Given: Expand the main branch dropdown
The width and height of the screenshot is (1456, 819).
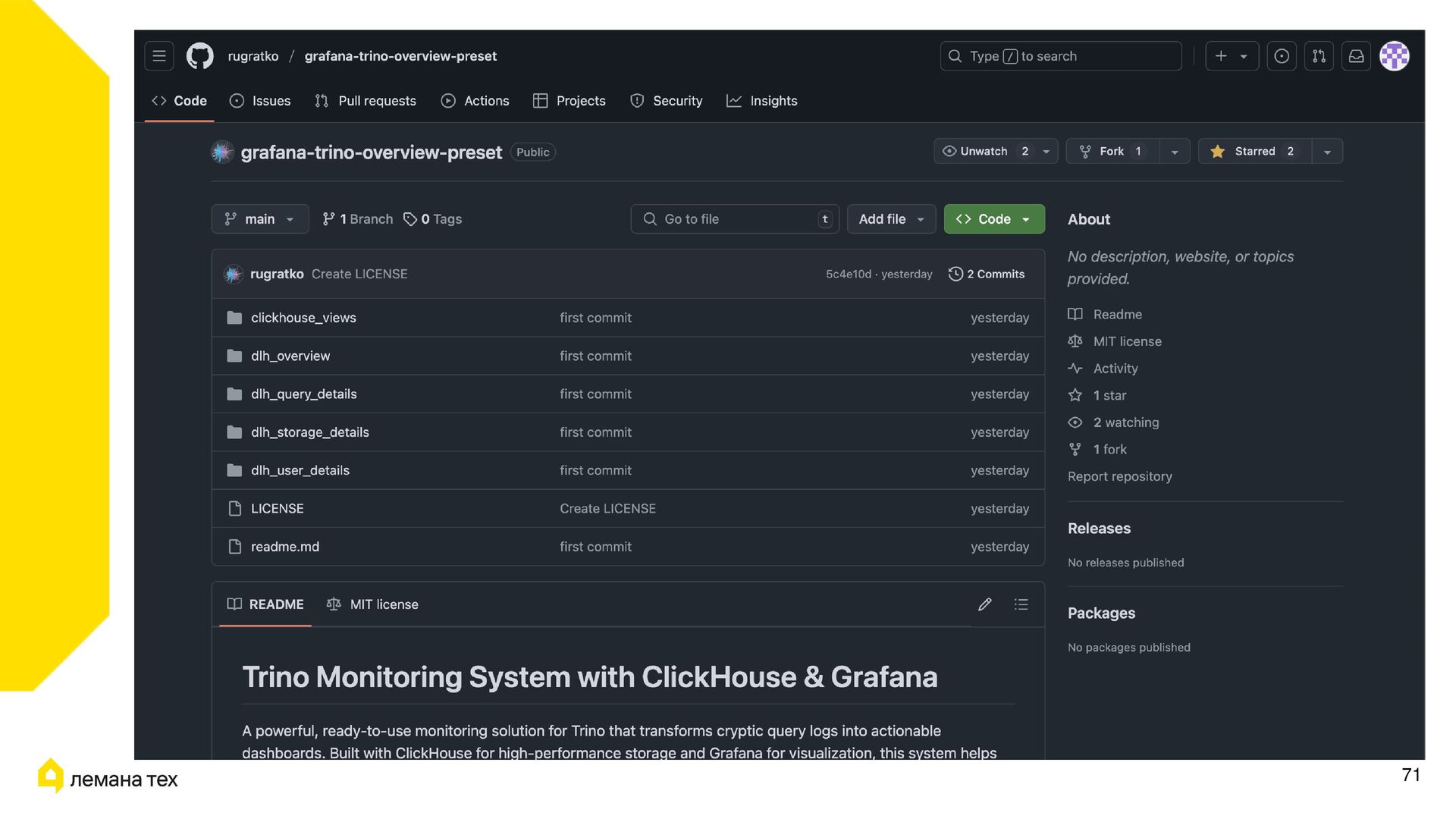Looking at the screenshot, I should 259,219.
